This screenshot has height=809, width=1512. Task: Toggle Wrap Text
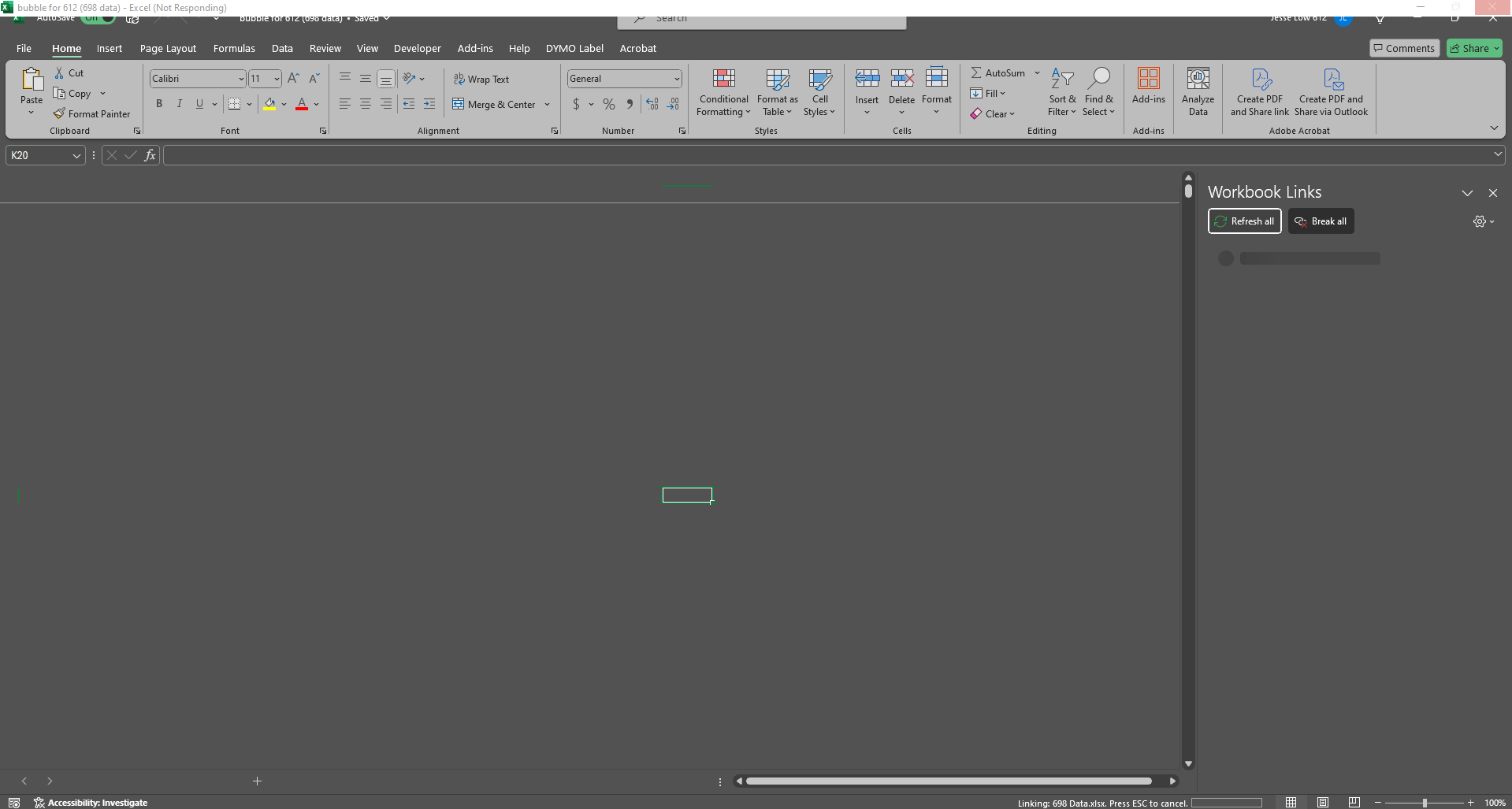(481, 79)
